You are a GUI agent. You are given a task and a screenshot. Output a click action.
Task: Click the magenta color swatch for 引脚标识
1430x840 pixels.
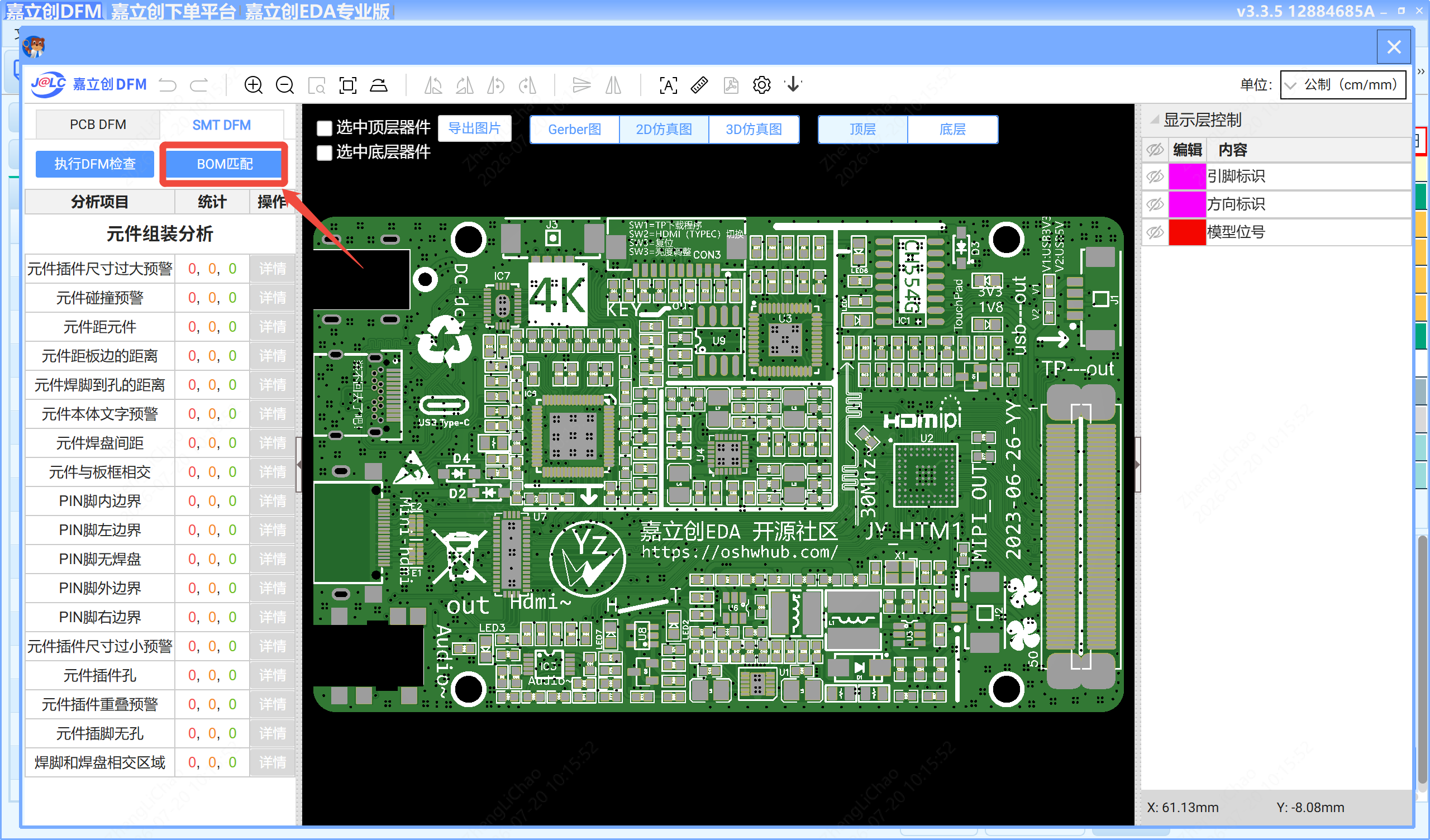(x=1187, y=176)
